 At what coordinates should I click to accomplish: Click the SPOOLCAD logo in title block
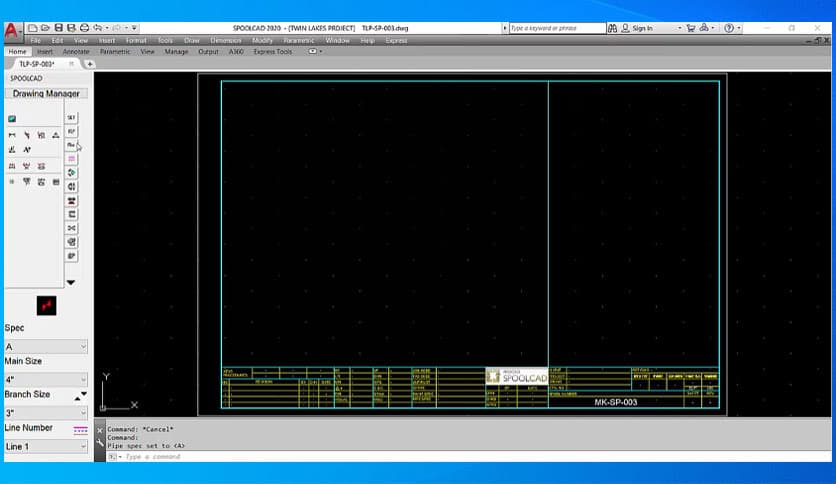[x=517, y=376]
